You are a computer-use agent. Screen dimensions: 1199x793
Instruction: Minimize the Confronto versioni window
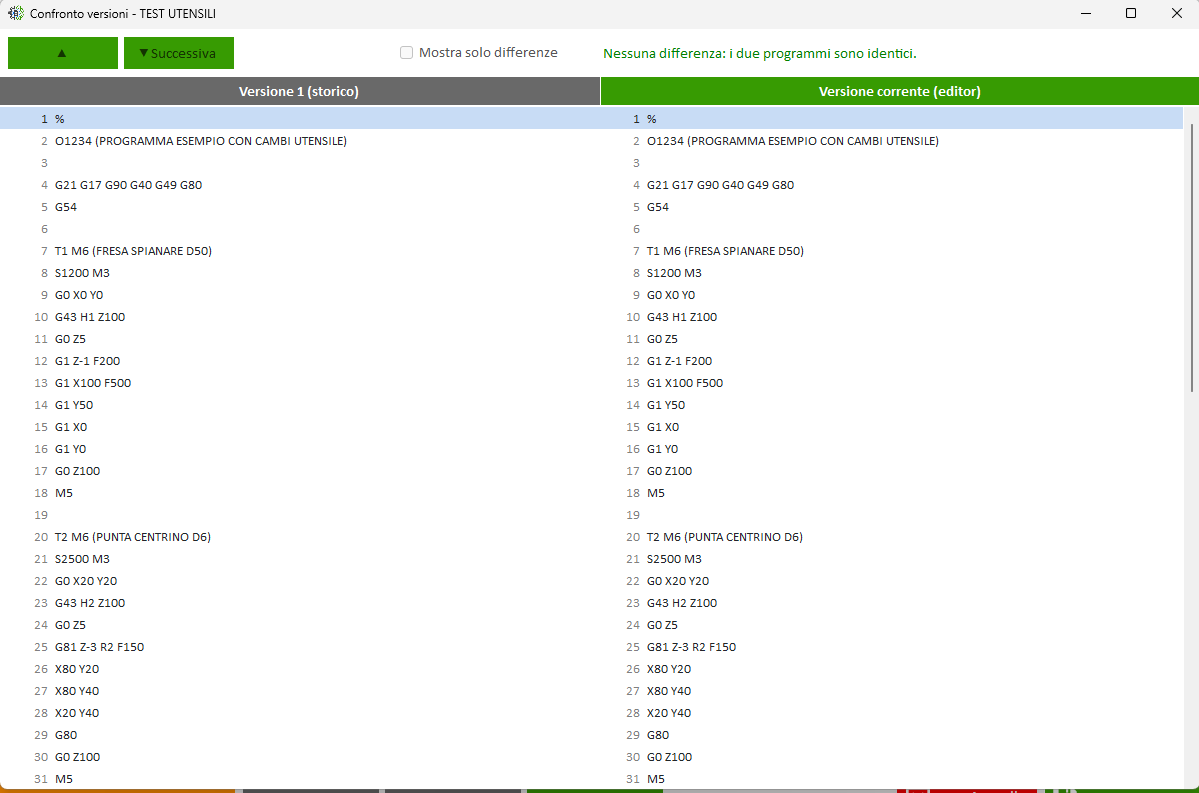click(x=1086, y=14)
